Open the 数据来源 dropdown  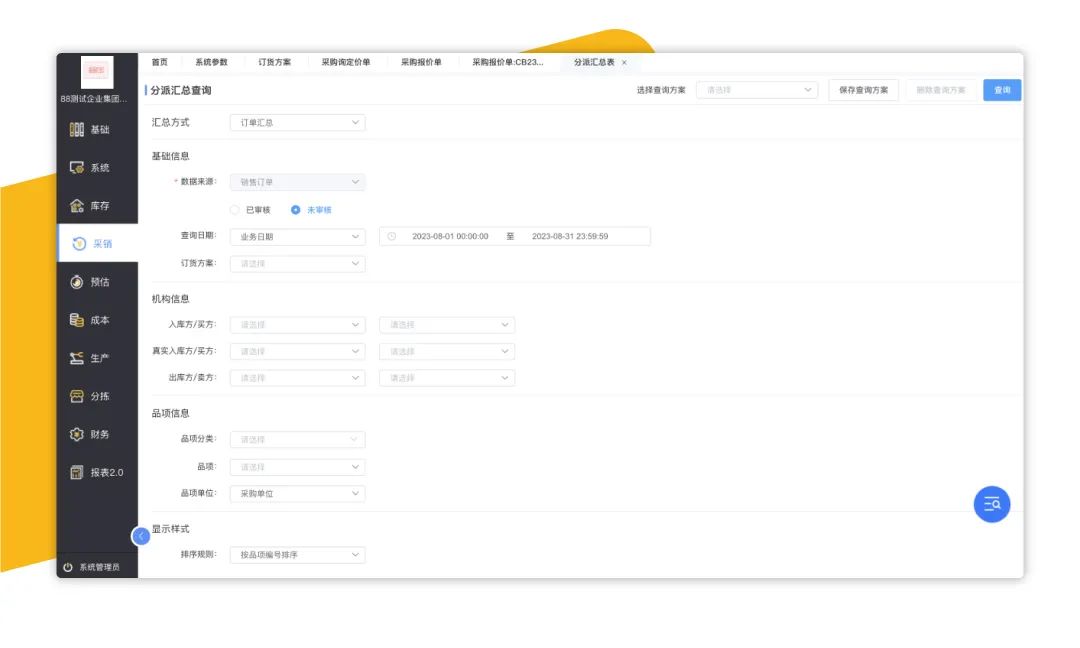click(x=298, y=182)
